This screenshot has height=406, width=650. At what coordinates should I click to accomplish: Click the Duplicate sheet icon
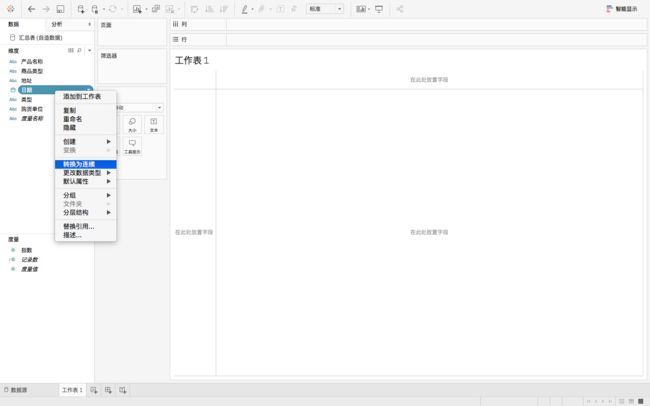click(x=156, y=9)
